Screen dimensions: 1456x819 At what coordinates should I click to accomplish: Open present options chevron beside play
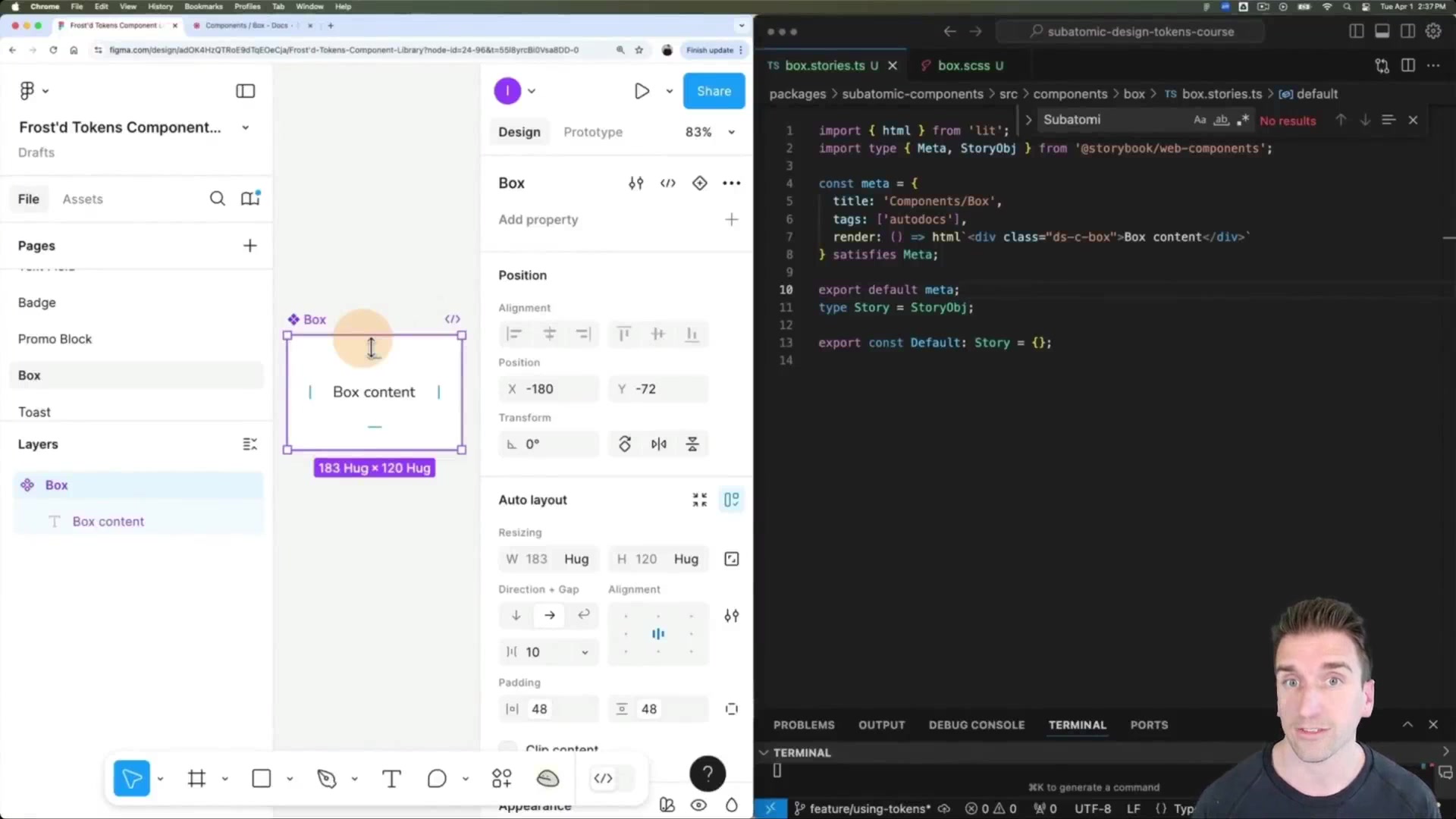pos(669,91)
